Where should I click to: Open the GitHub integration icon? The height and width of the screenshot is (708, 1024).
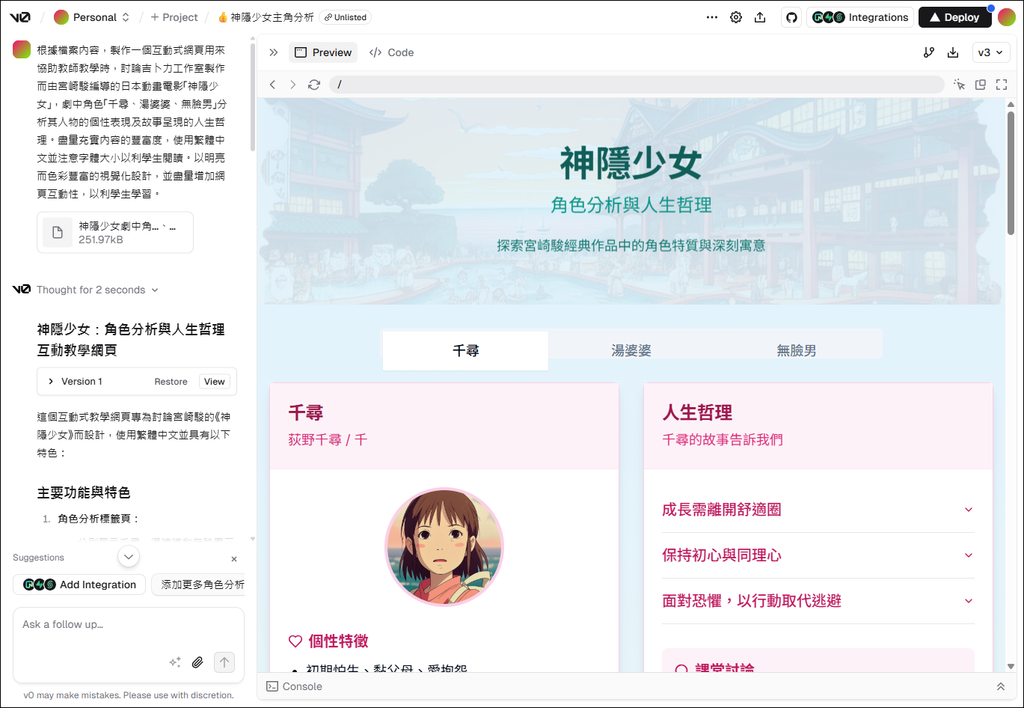(792, 18)
